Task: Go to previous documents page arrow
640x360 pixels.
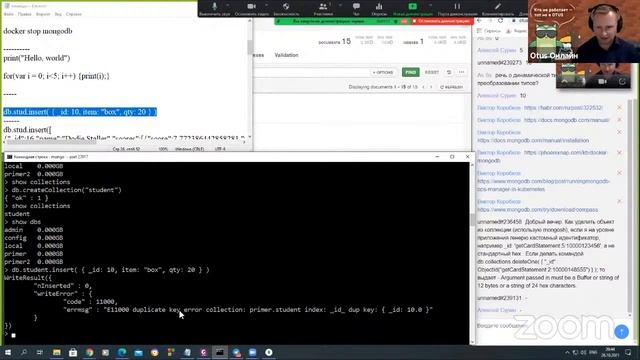Action: 423,87
